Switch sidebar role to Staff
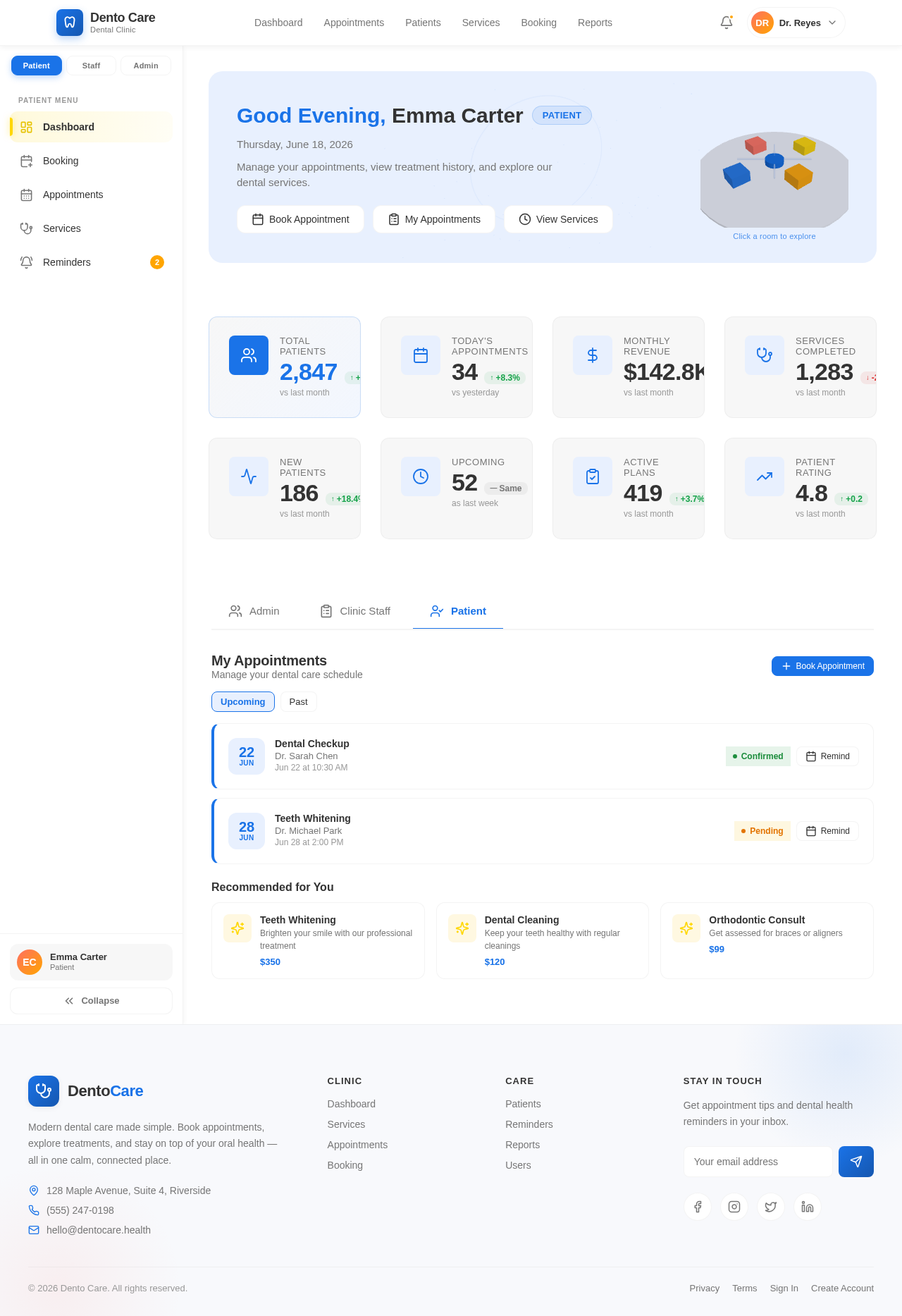The width and height of the screenshot is (902, 1316). coord(91,66)
